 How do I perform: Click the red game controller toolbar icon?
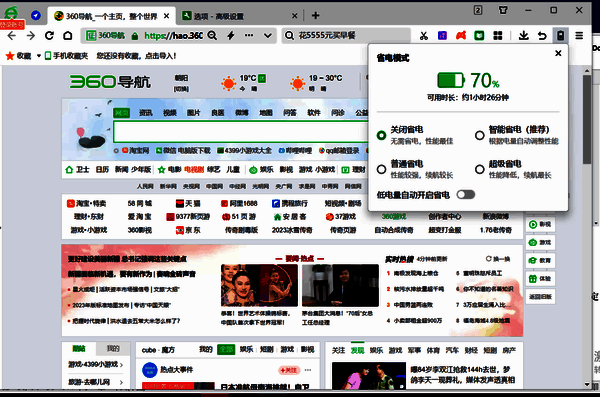point(461,36)
